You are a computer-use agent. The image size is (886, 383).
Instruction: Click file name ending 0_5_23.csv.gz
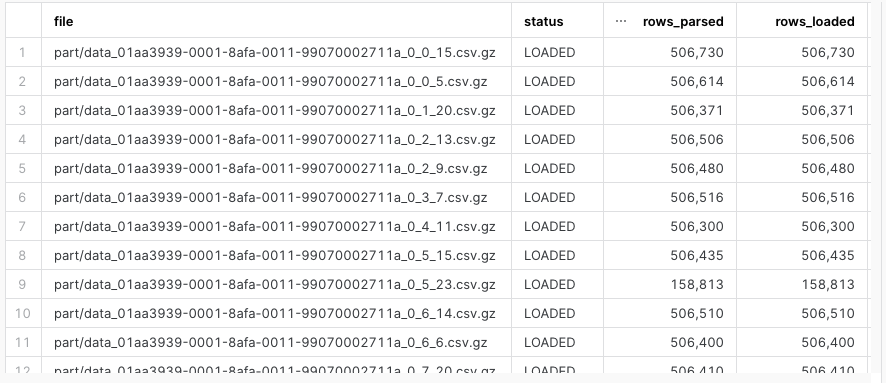(x=275, y=284)
